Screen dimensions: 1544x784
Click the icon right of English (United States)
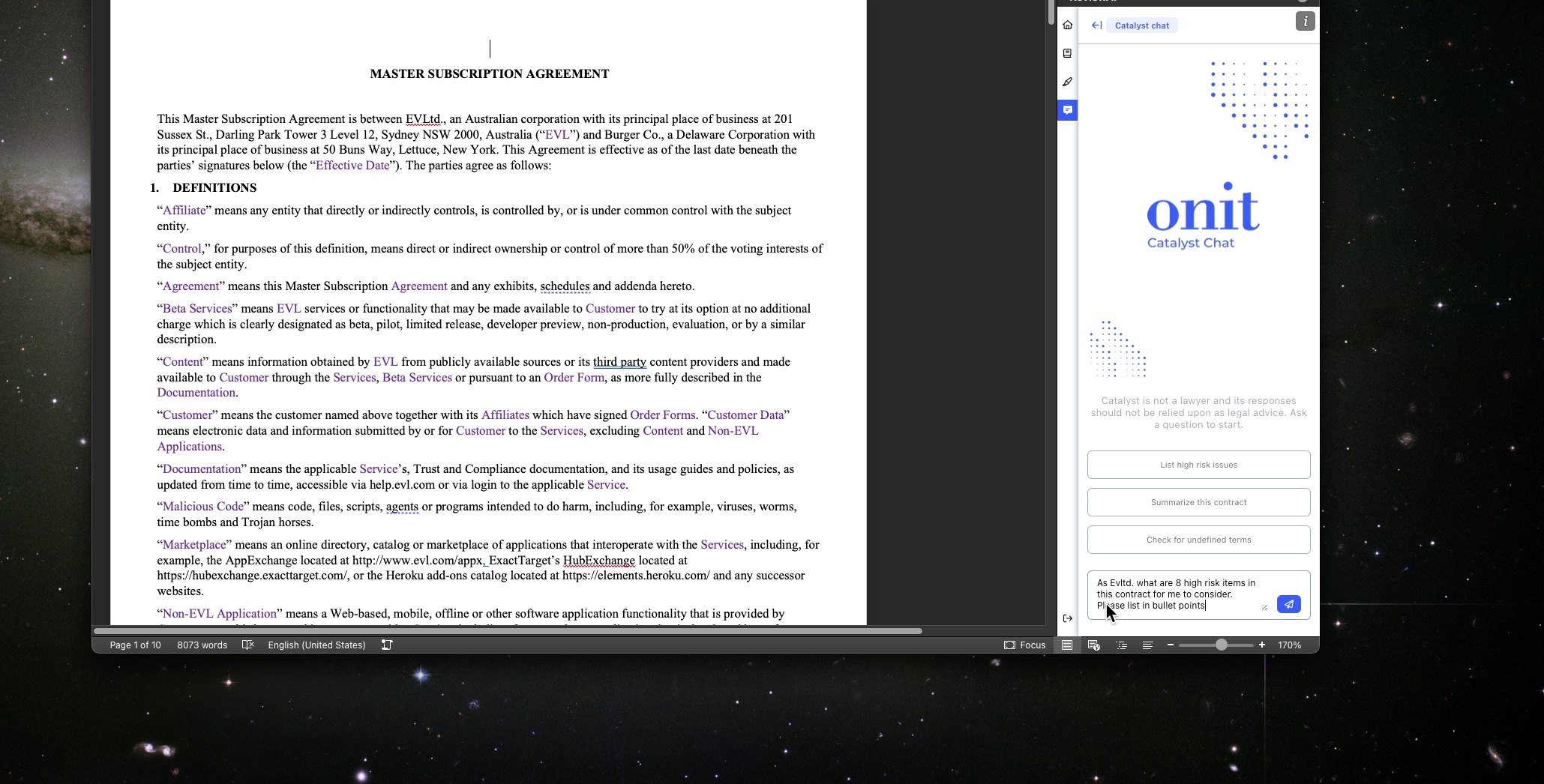coord(387,645)
